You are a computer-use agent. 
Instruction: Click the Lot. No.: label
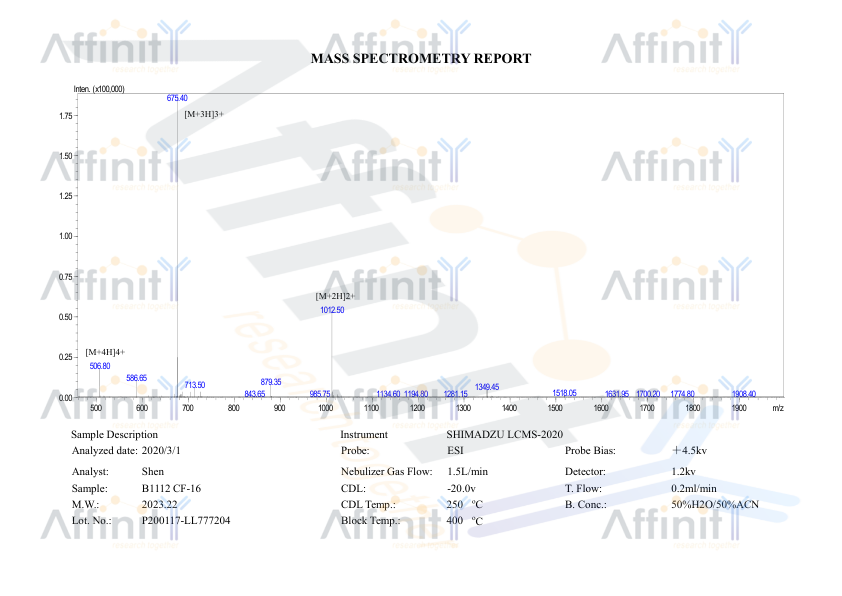click(x=92, y=520)
